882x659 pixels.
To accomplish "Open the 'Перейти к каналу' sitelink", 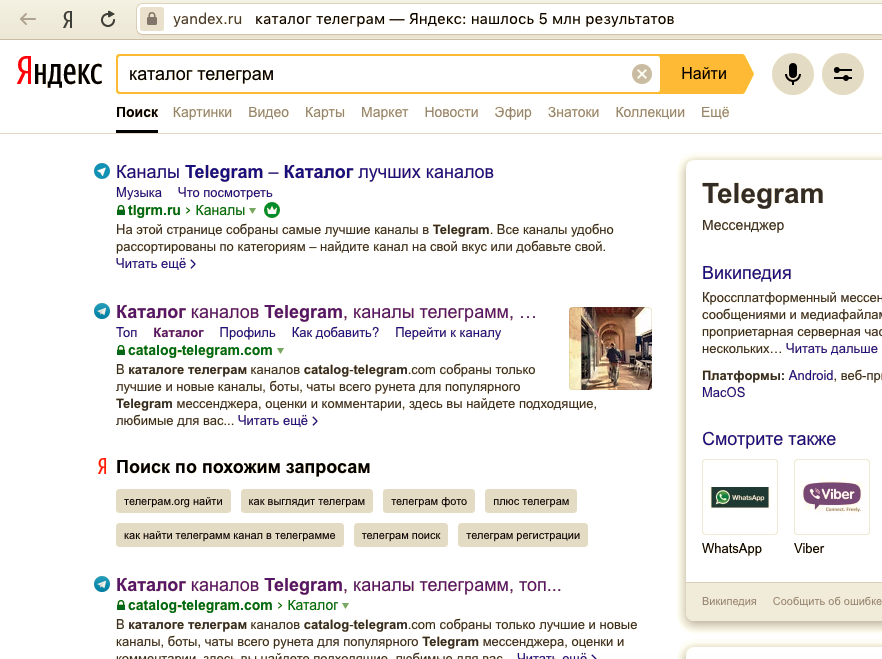I will click(x=448, y=332).
